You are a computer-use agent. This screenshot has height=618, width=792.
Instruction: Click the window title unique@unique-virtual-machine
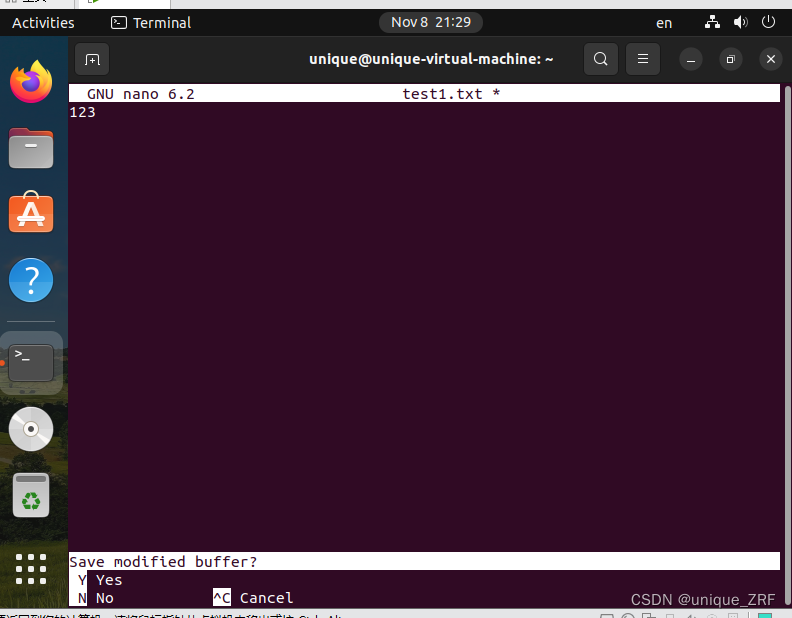point(431,59)
